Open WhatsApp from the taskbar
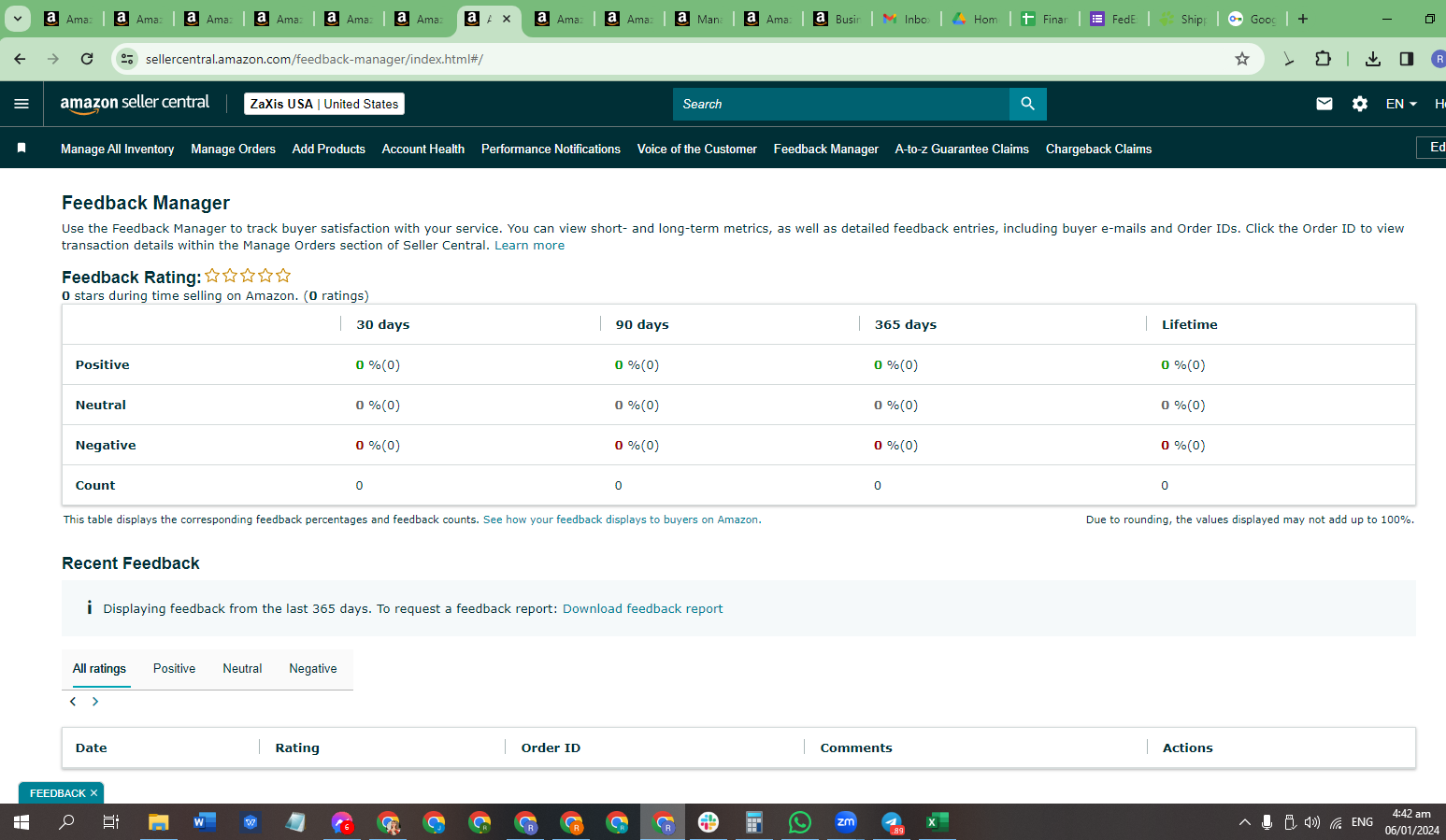The height and width of the screenshot is (840, 1446). click(800, 822)
